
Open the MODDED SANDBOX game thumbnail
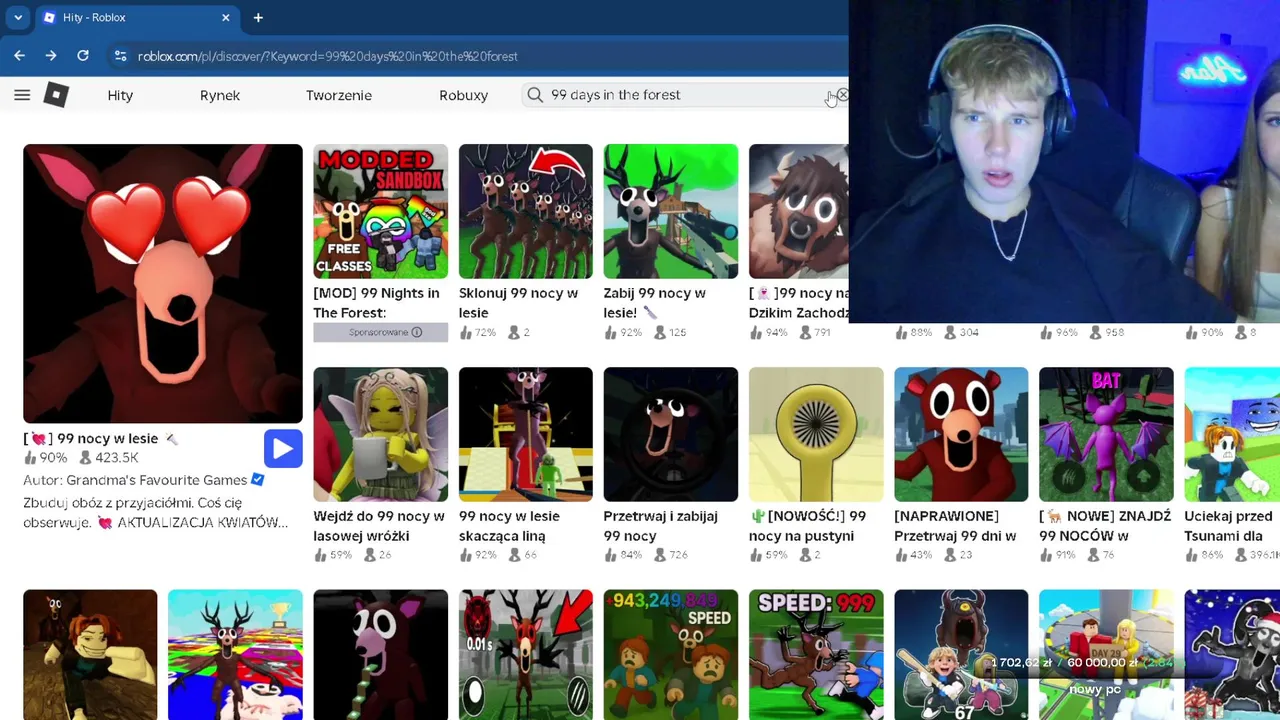click(380, 211)
